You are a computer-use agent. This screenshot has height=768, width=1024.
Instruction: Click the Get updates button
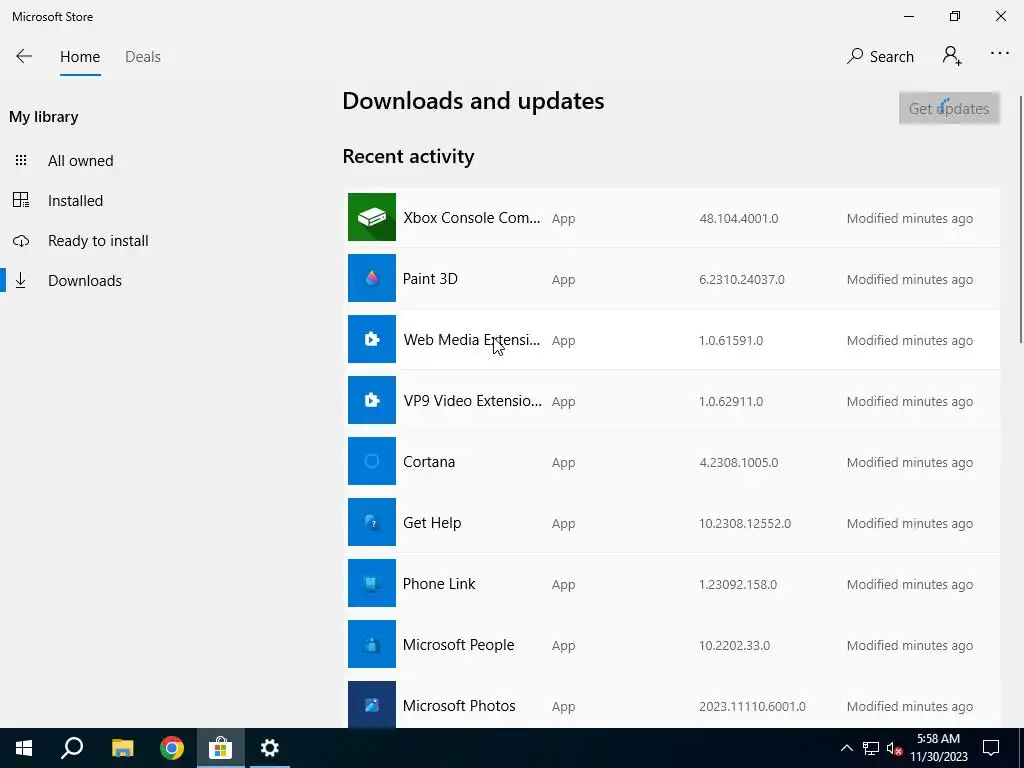click(949, 108)
